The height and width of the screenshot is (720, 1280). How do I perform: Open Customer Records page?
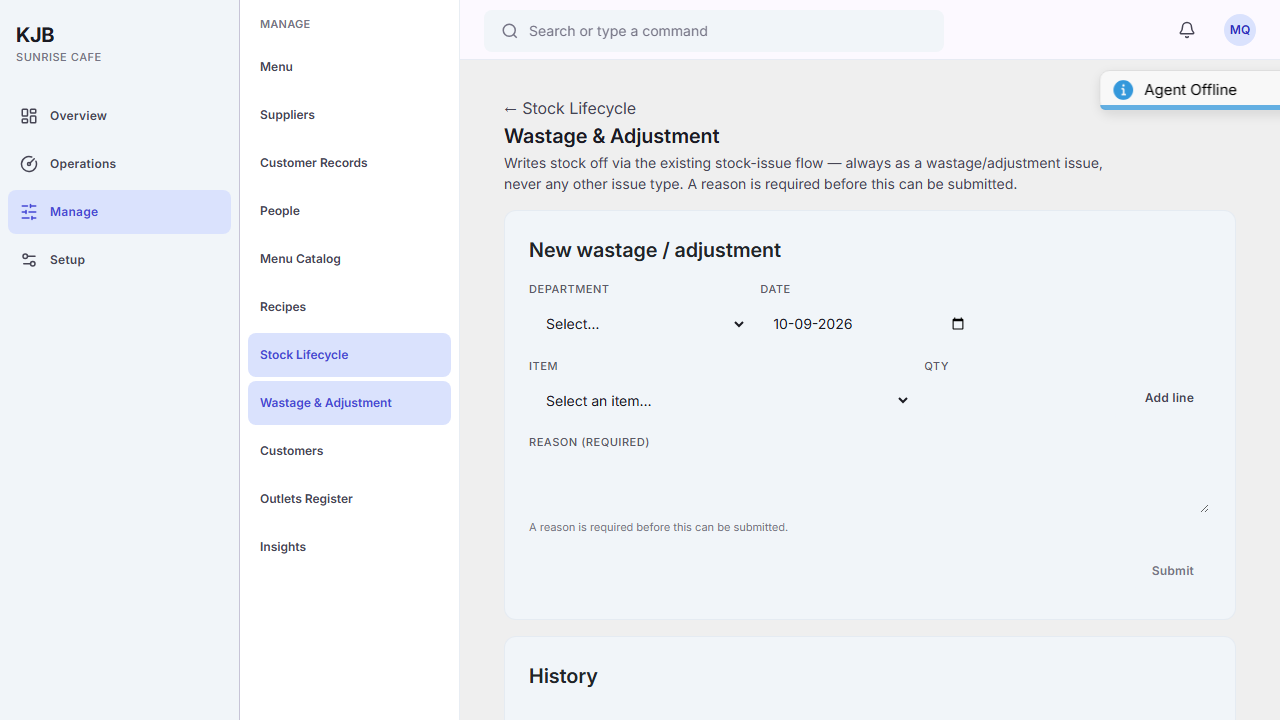tap(349, 163)
